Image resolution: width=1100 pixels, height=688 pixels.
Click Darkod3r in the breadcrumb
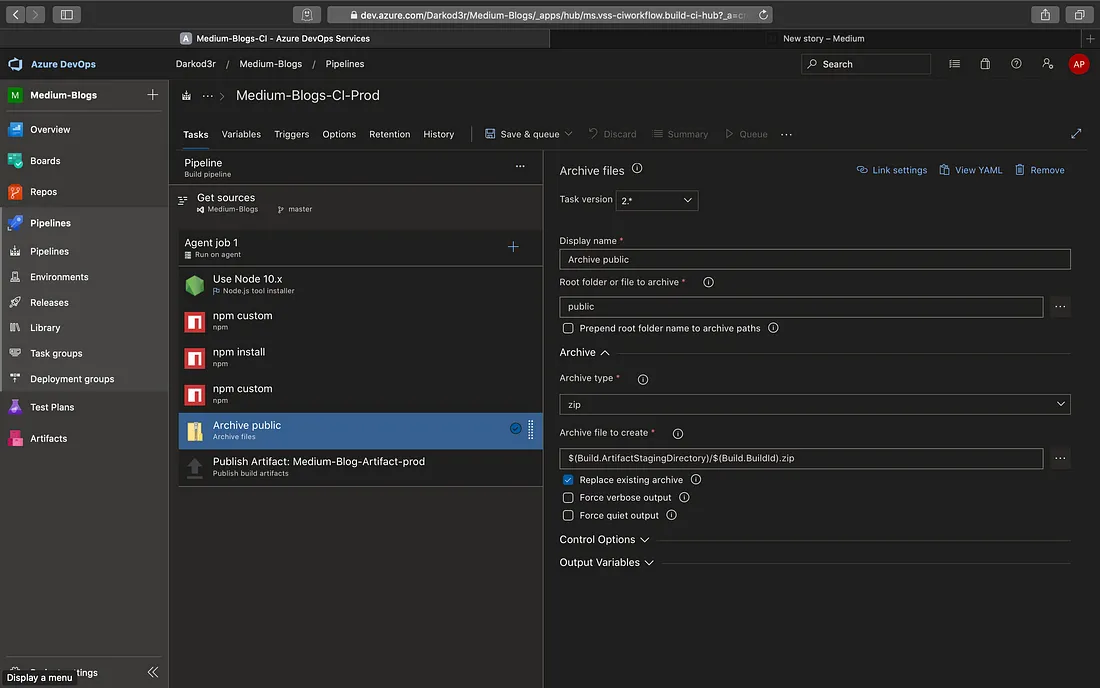point(196,64)
